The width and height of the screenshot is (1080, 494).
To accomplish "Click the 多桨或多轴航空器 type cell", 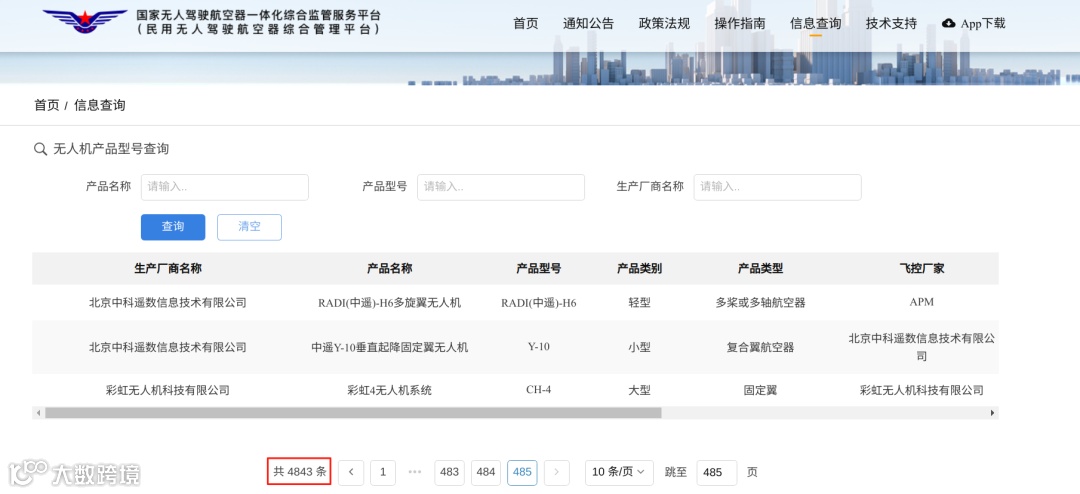I will coord(760,302).
